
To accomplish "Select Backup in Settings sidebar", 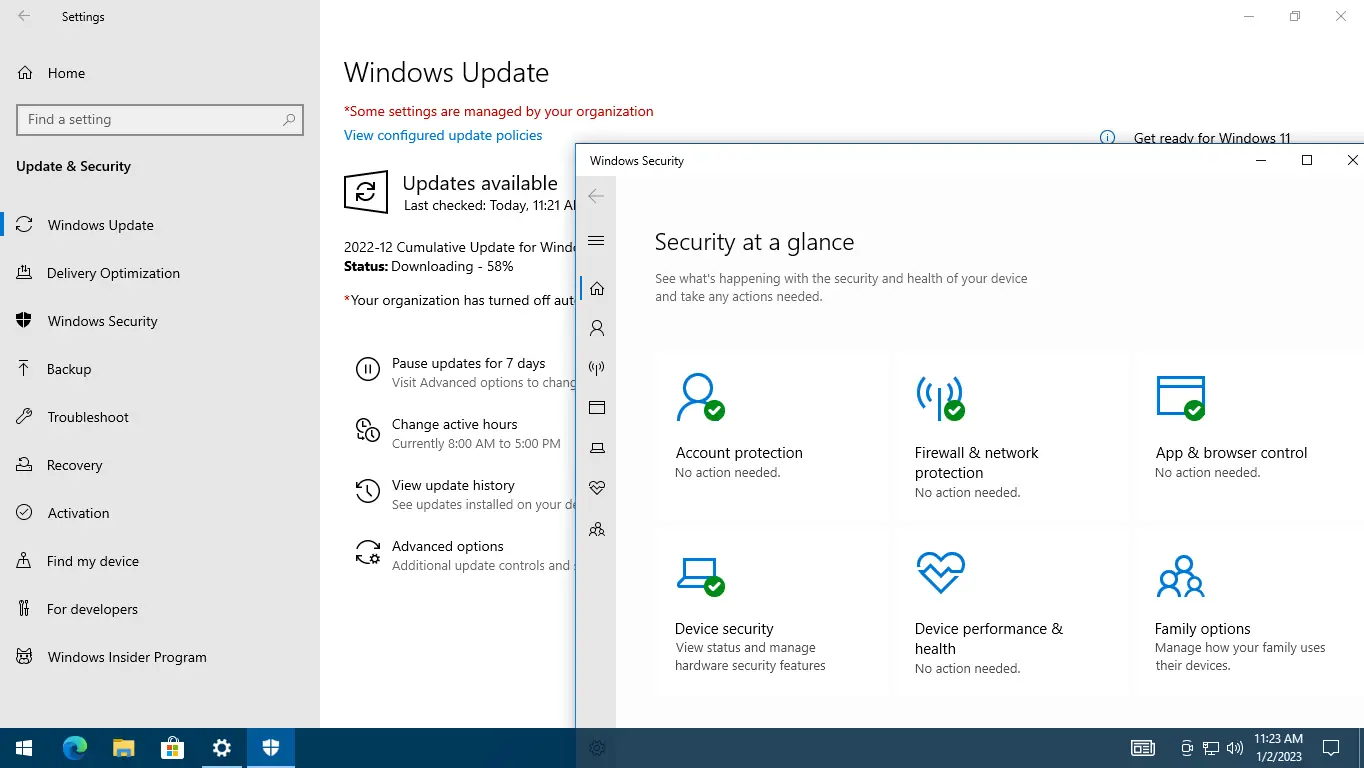I will (160, 369).
